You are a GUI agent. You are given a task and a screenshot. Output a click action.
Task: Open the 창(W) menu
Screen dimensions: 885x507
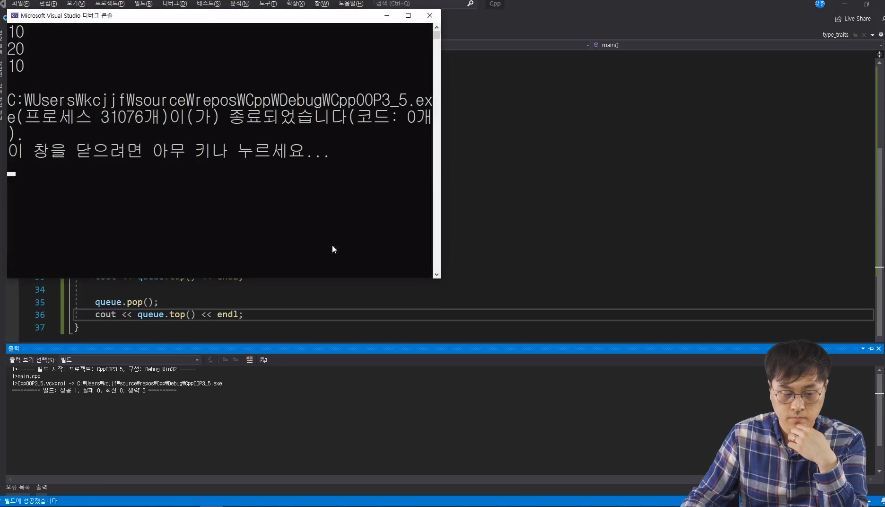(322, 3)
